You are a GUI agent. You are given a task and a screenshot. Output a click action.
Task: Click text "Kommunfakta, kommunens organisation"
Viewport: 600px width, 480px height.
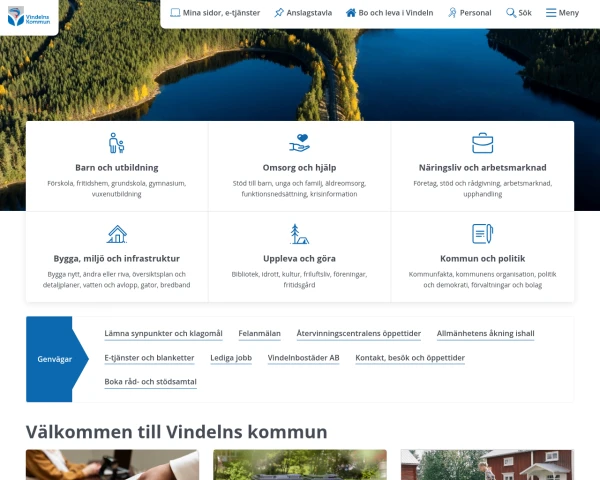pos(471,274)
